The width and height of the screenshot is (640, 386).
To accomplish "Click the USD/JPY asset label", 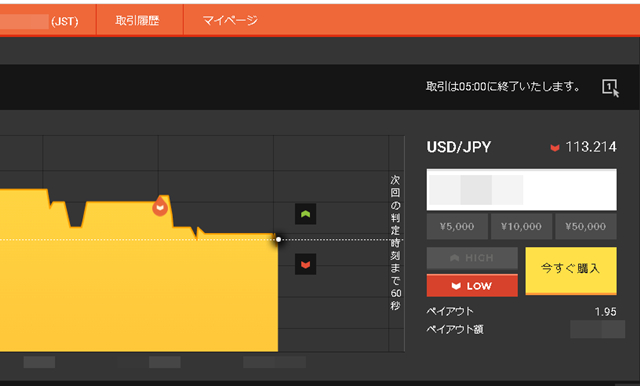I will pyautogui.click(x=459, y=147).
